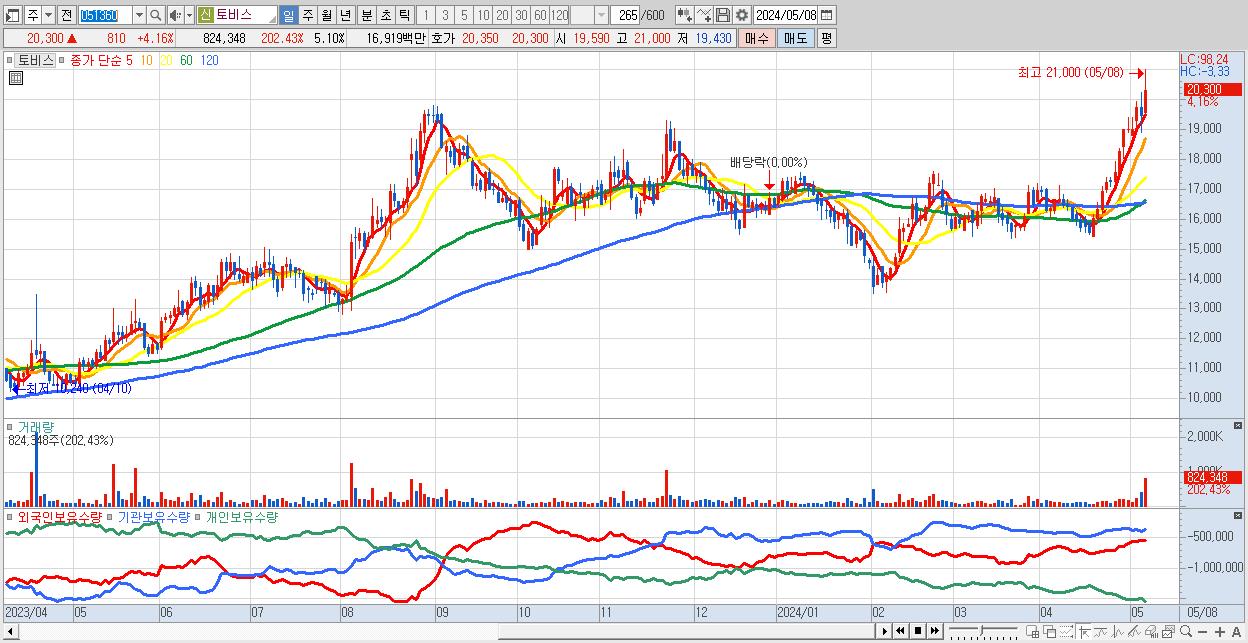Click the window layout icon at top-left corner
This screenshot has height=643, width=1248.
[12, 15]
